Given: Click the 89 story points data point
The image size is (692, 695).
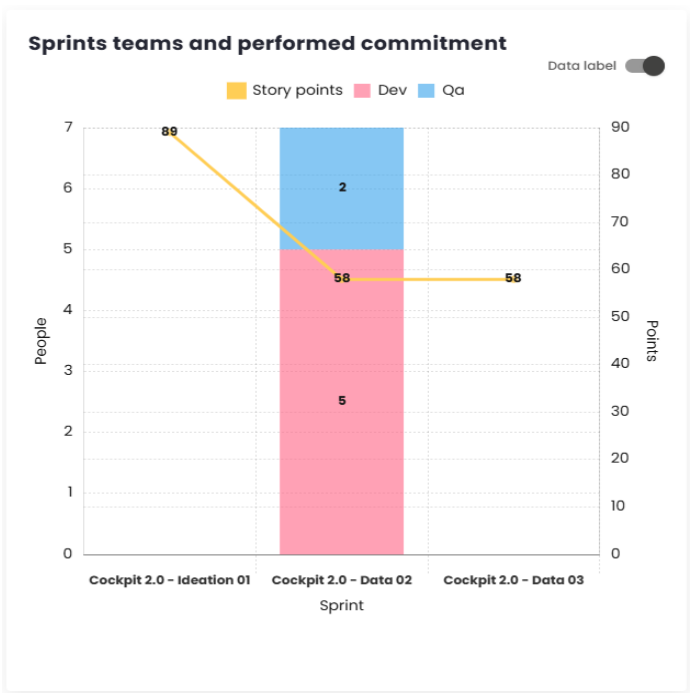Looking at the screenshot, I should [169, 131].
